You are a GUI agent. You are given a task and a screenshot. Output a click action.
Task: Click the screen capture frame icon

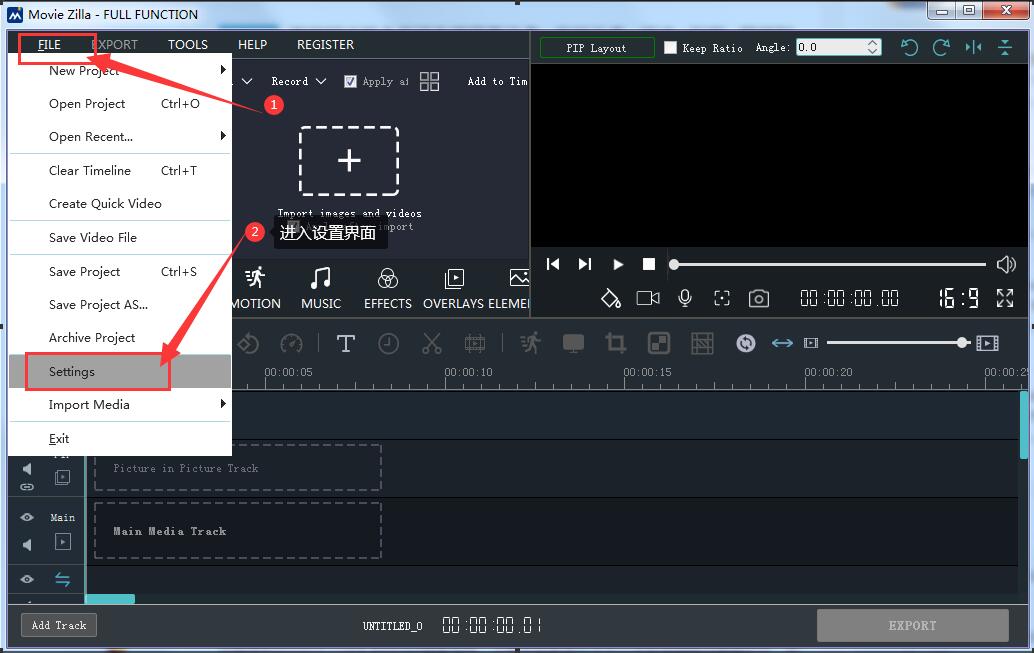point(722,299)
